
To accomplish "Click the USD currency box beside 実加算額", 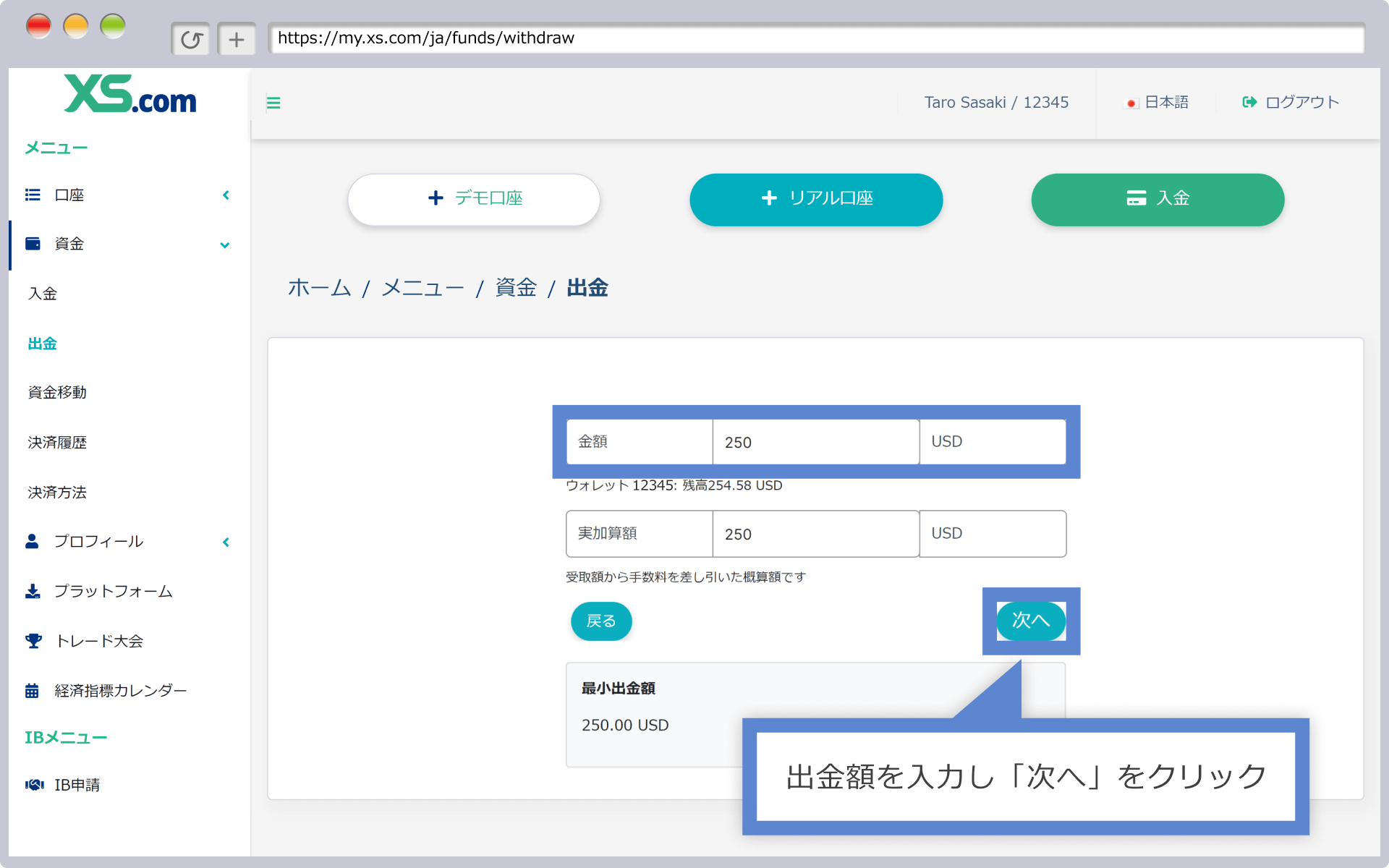I will pyautogui.click(x=993, y=534).
